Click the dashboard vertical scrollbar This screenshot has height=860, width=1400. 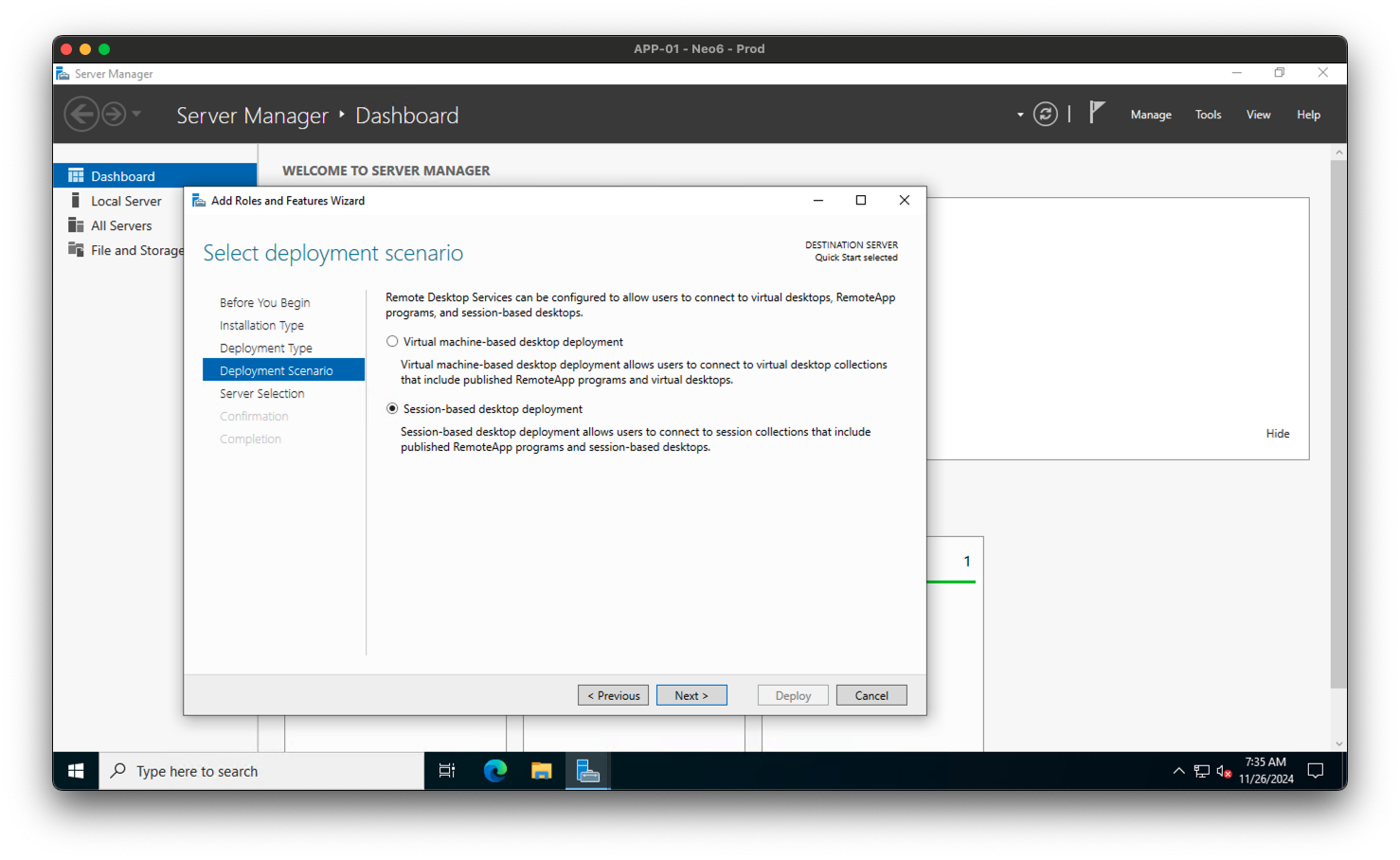coord(1338,426)
